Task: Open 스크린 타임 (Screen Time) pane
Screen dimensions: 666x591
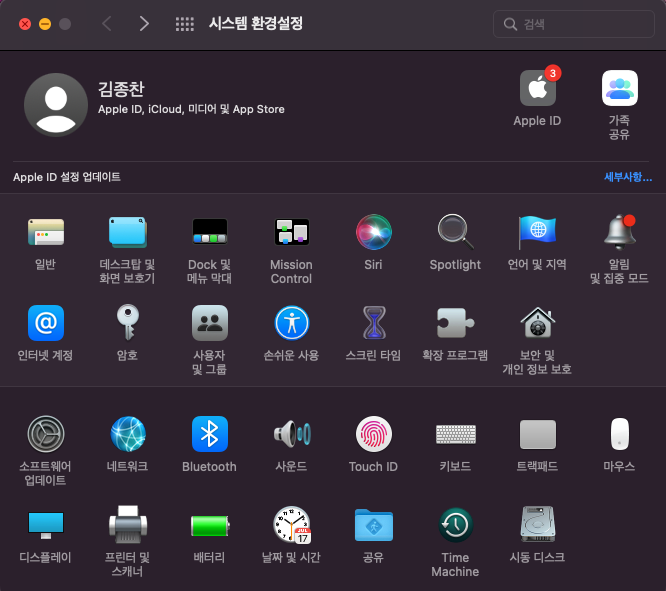Action: pyautogui.click(x=373, y=323)
